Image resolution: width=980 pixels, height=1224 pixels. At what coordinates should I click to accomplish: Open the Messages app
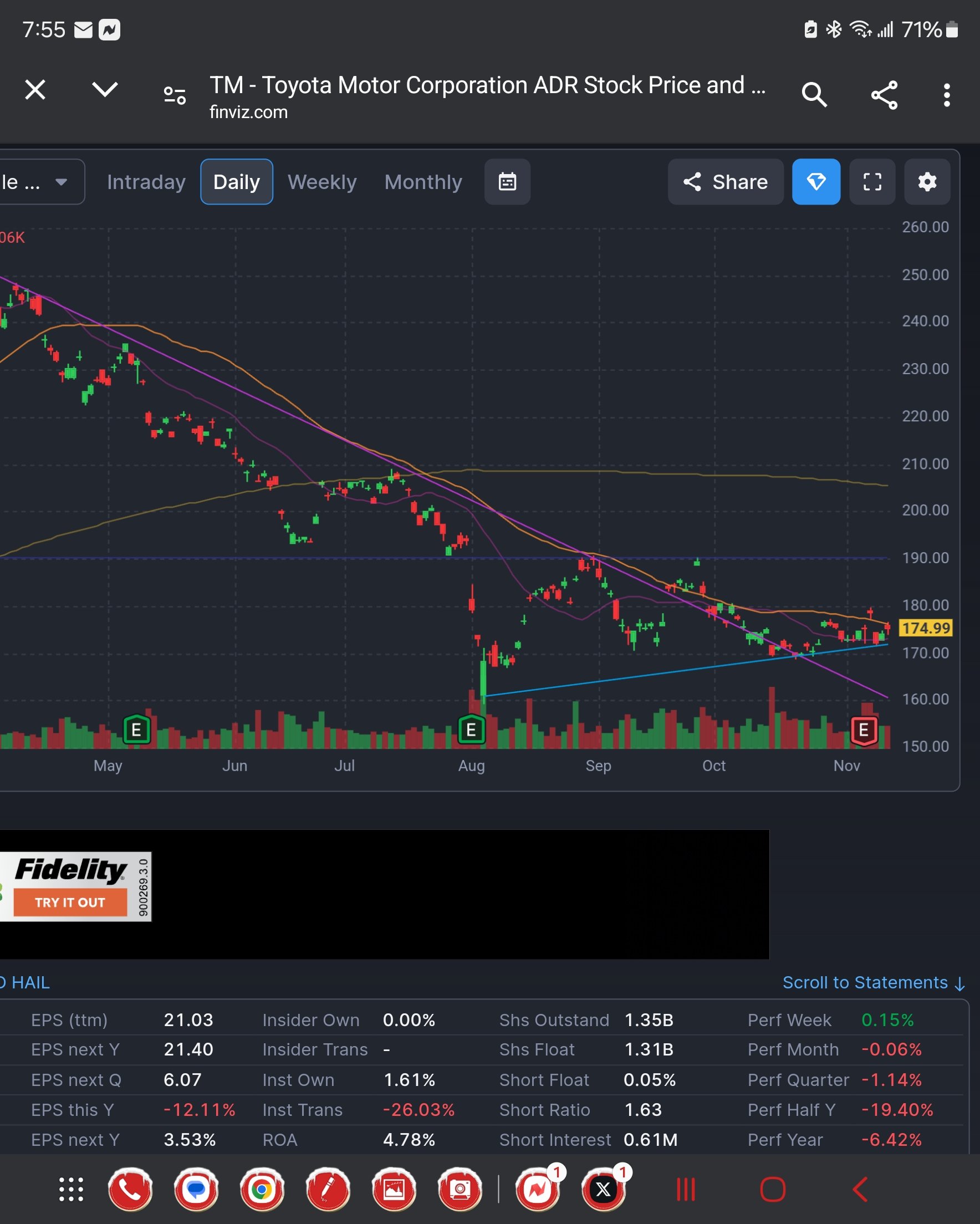pyautogui.click(x=196, y=1190)
